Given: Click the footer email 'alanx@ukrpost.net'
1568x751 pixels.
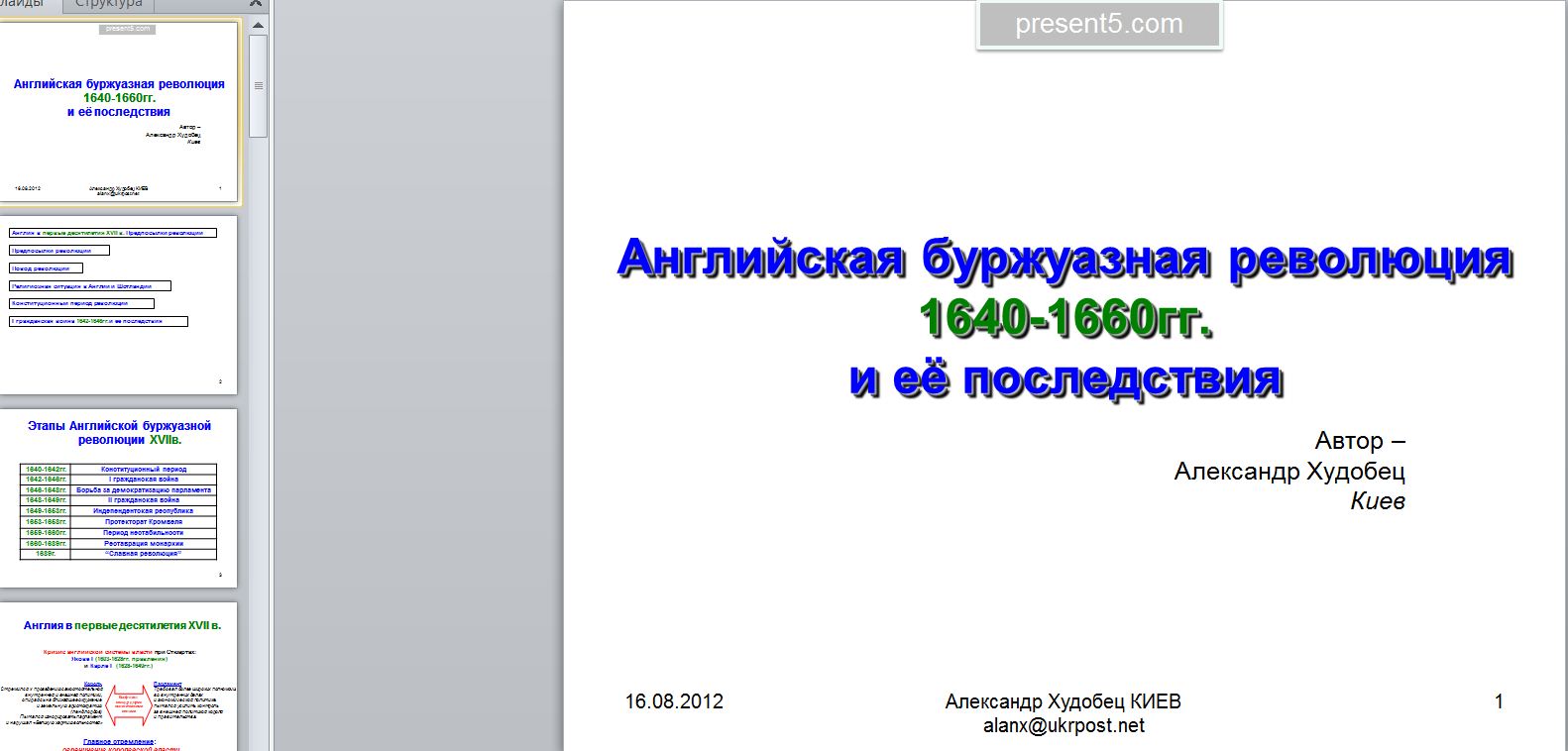Looking at the screenshot, I should tap(1064, 725).
